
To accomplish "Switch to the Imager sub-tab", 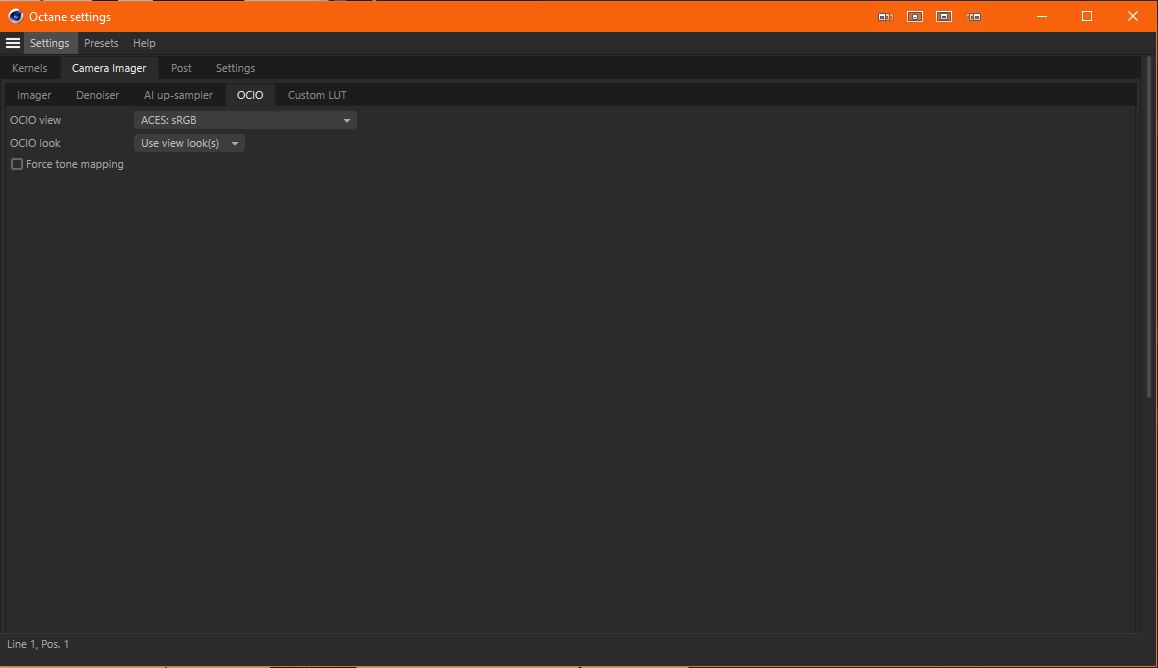I will pos(34,95).
